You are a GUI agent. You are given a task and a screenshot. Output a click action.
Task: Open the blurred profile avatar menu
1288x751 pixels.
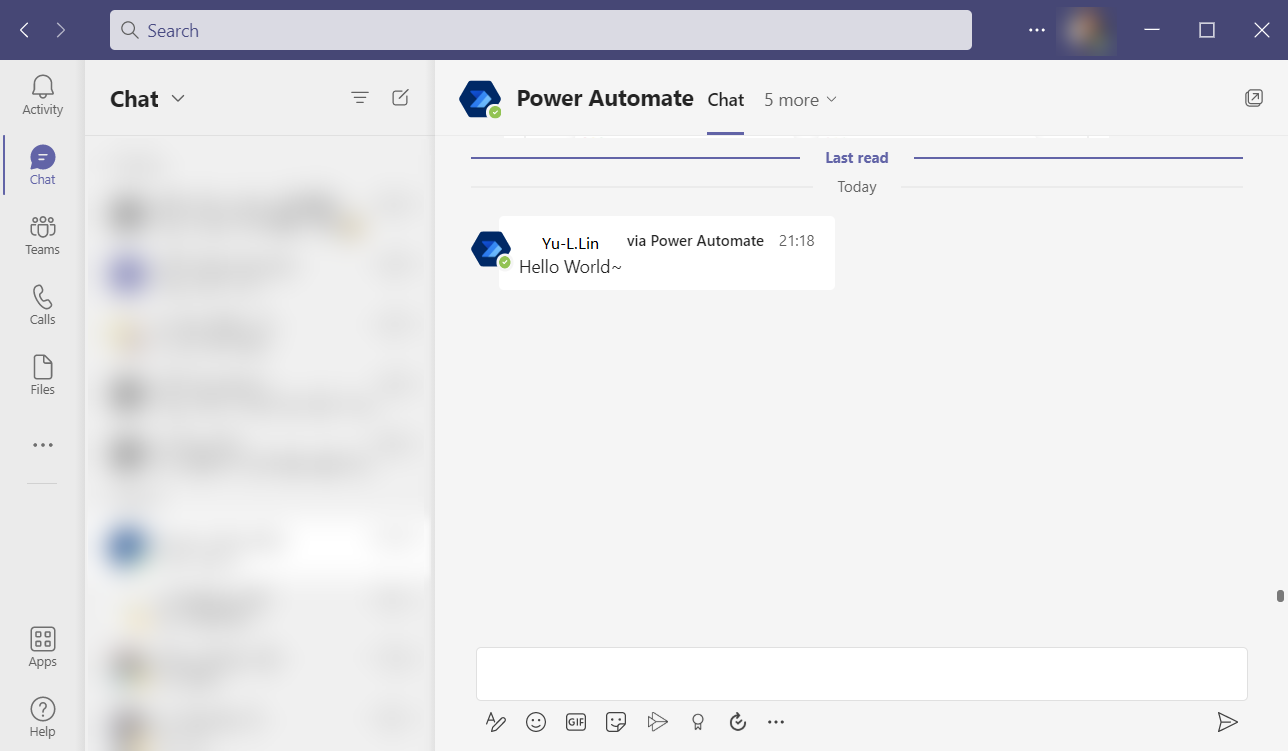pos(1088,30)
